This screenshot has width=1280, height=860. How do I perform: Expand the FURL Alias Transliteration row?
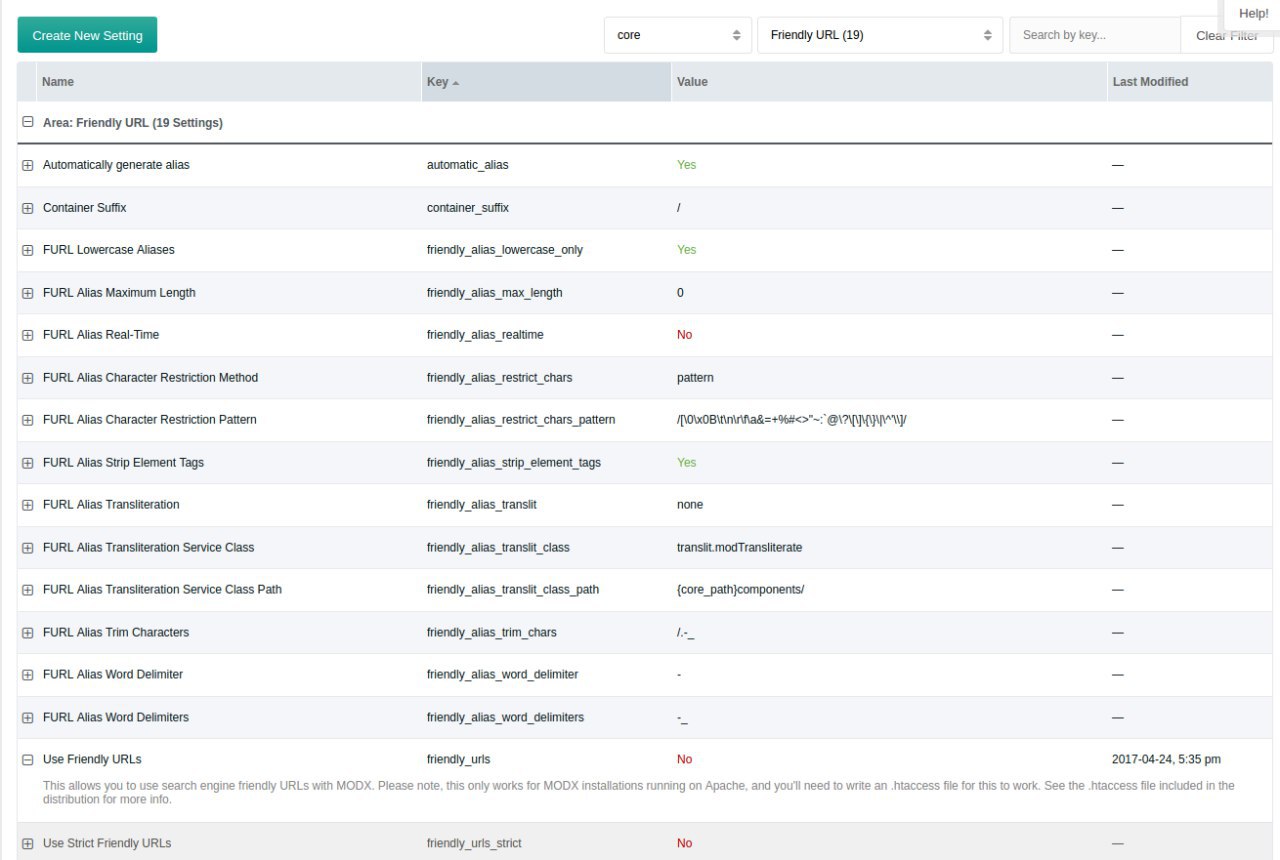[x=28, y=505]
